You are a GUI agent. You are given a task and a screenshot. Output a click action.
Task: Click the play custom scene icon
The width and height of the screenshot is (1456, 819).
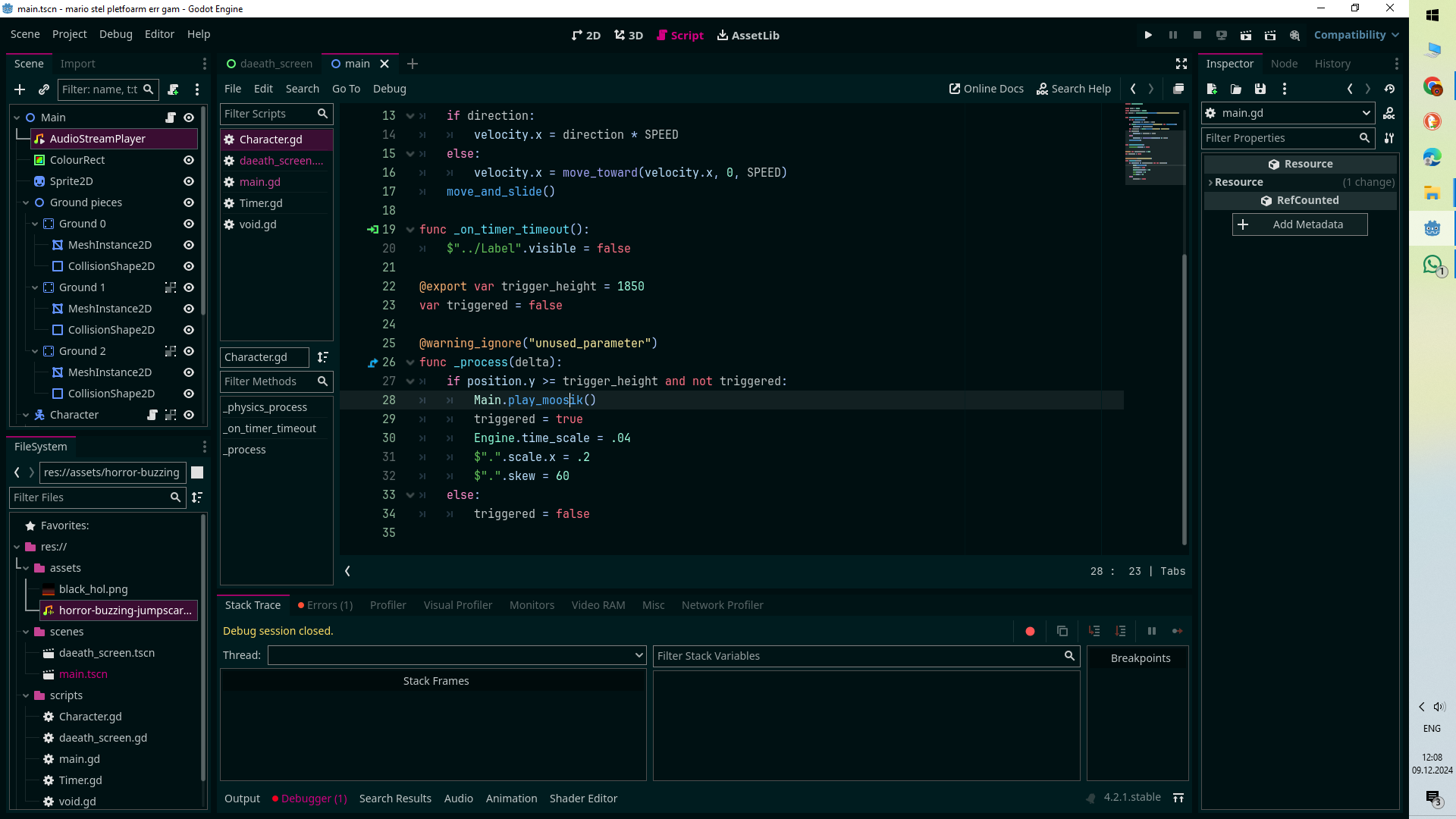point(1270,36)
